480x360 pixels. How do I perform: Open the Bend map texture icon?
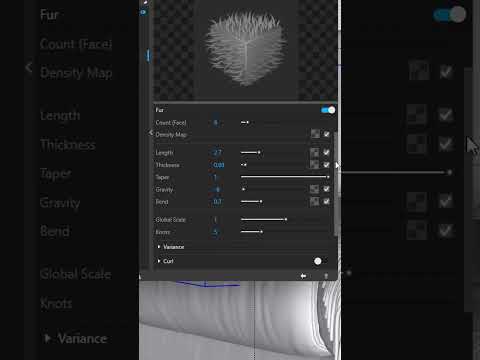(315, 202)
